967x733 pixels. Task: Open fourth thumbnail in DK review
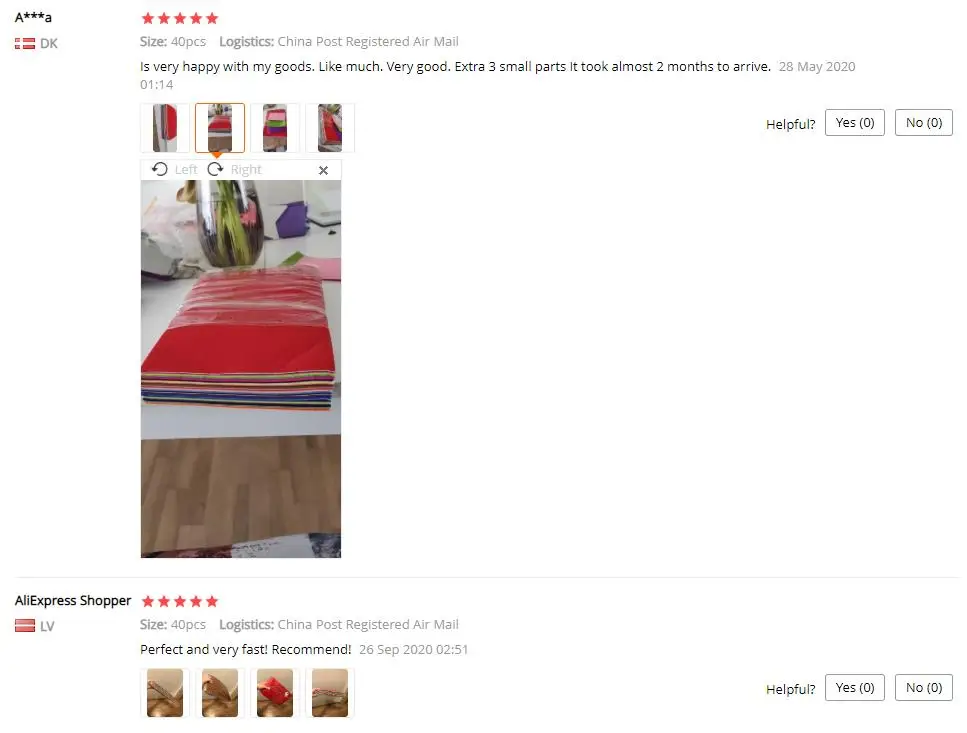coord(330,128)
